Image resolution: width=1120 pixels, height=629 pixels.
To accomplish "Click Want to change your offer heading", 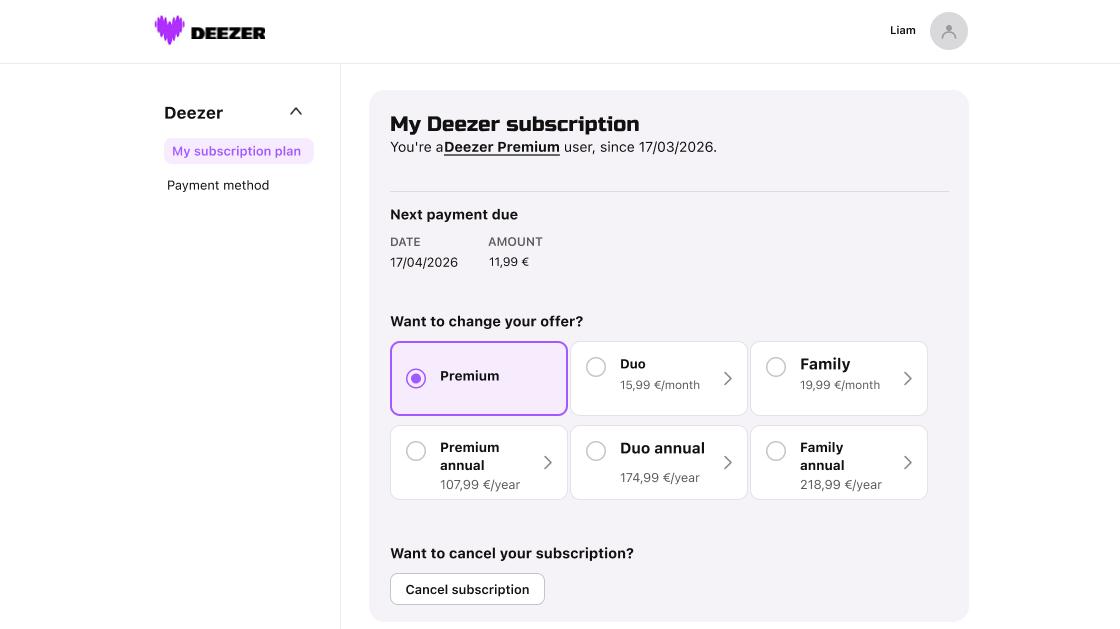I will tap(486, 321).
